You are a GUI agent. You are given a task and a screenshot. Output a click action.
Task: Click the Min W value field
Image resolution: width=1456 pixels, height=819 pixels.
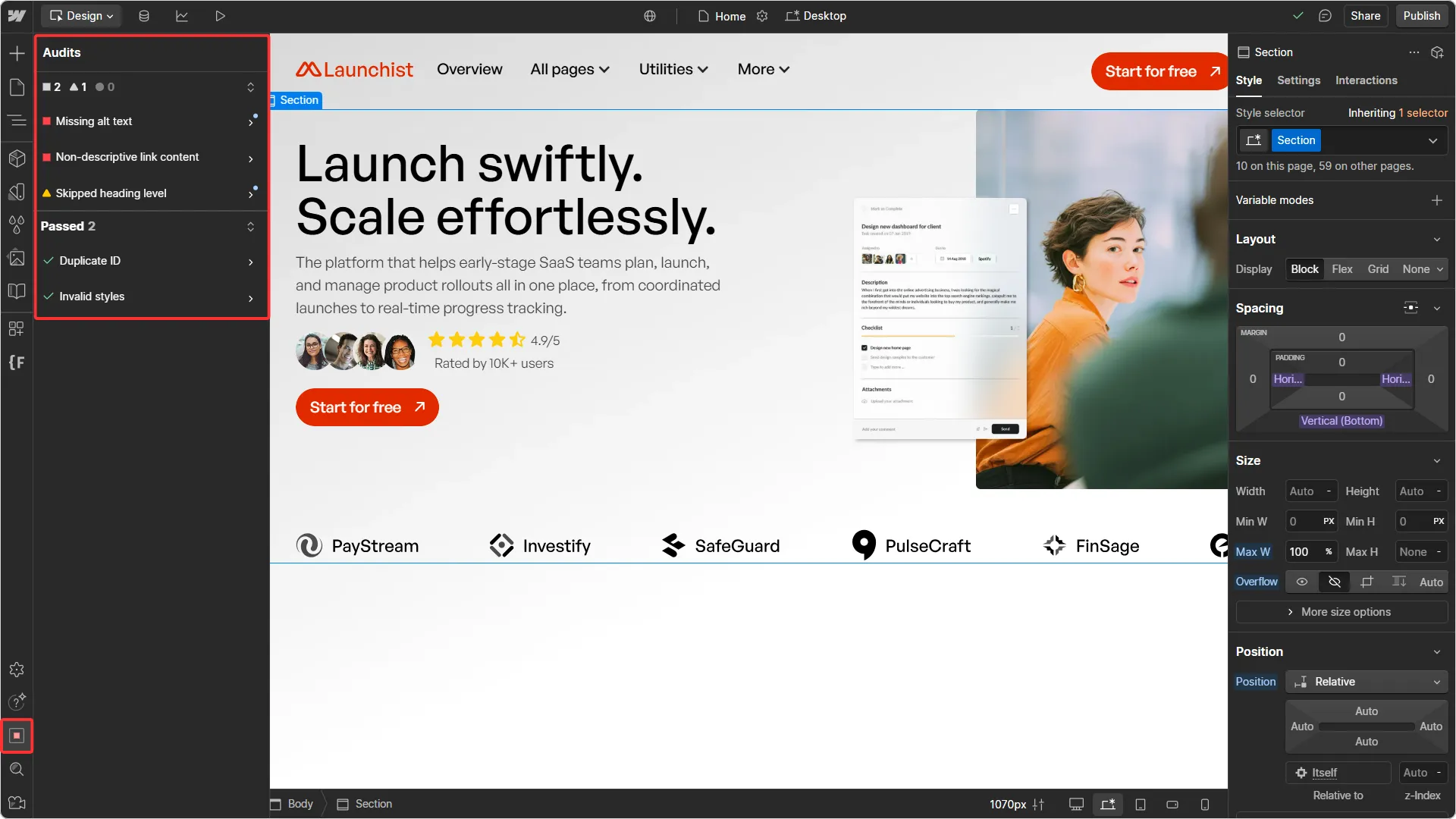click(1311, 522)
